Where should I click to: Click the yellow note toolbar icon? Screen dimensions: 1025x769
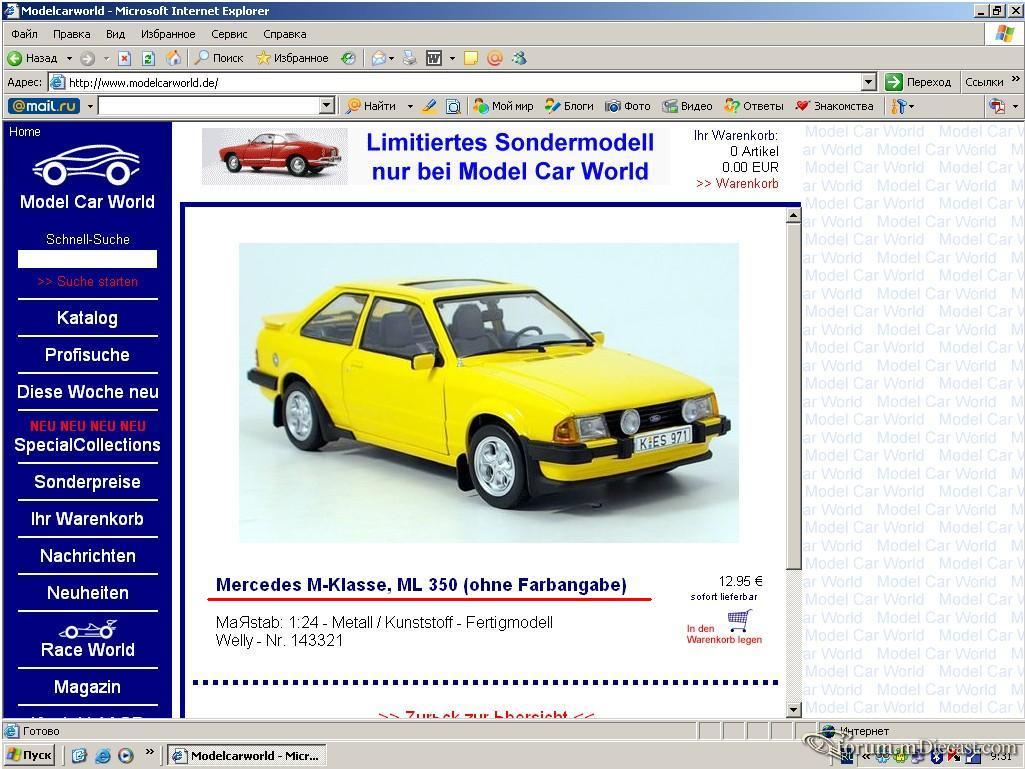point(471,59)
